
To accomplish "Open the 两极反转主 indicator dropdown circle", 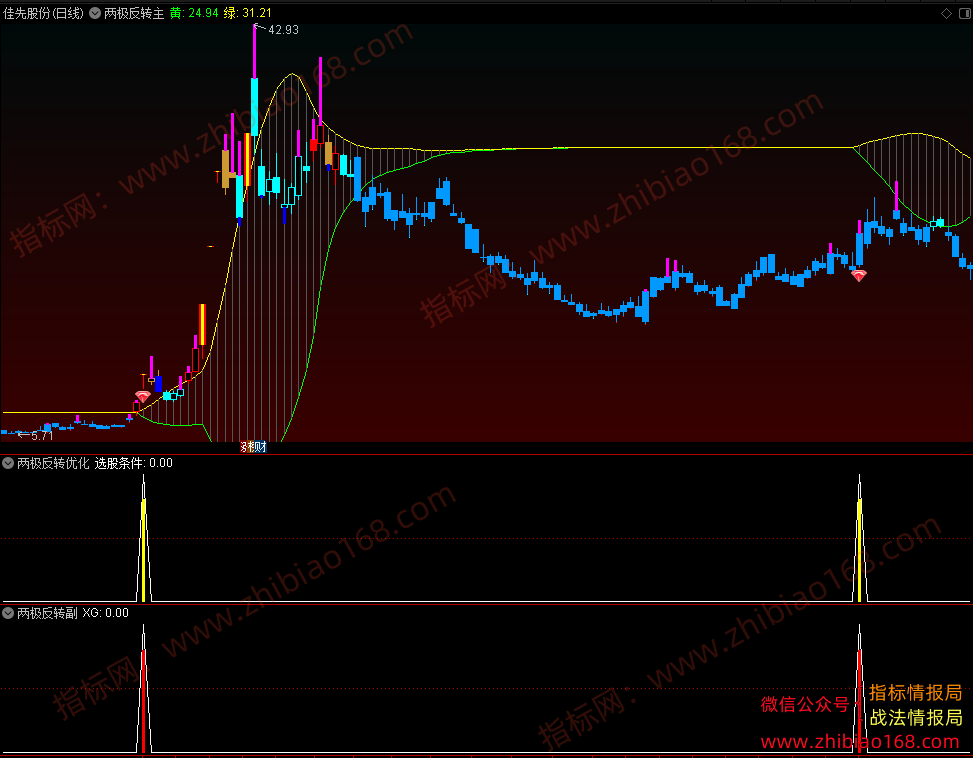I will [x=95, y=13].
